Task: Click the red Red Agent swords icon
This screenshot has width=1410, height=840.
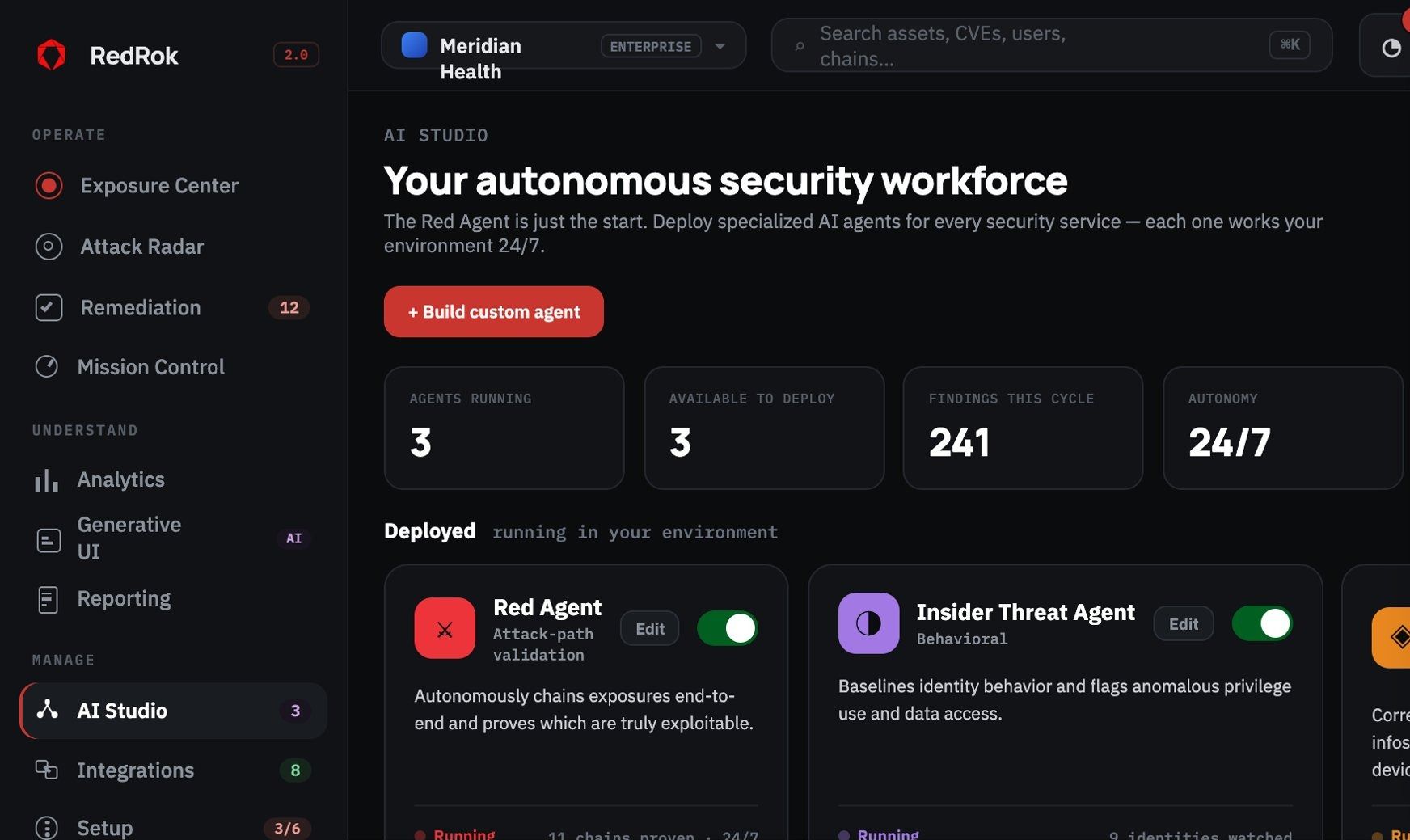Action: pos(445,628)
